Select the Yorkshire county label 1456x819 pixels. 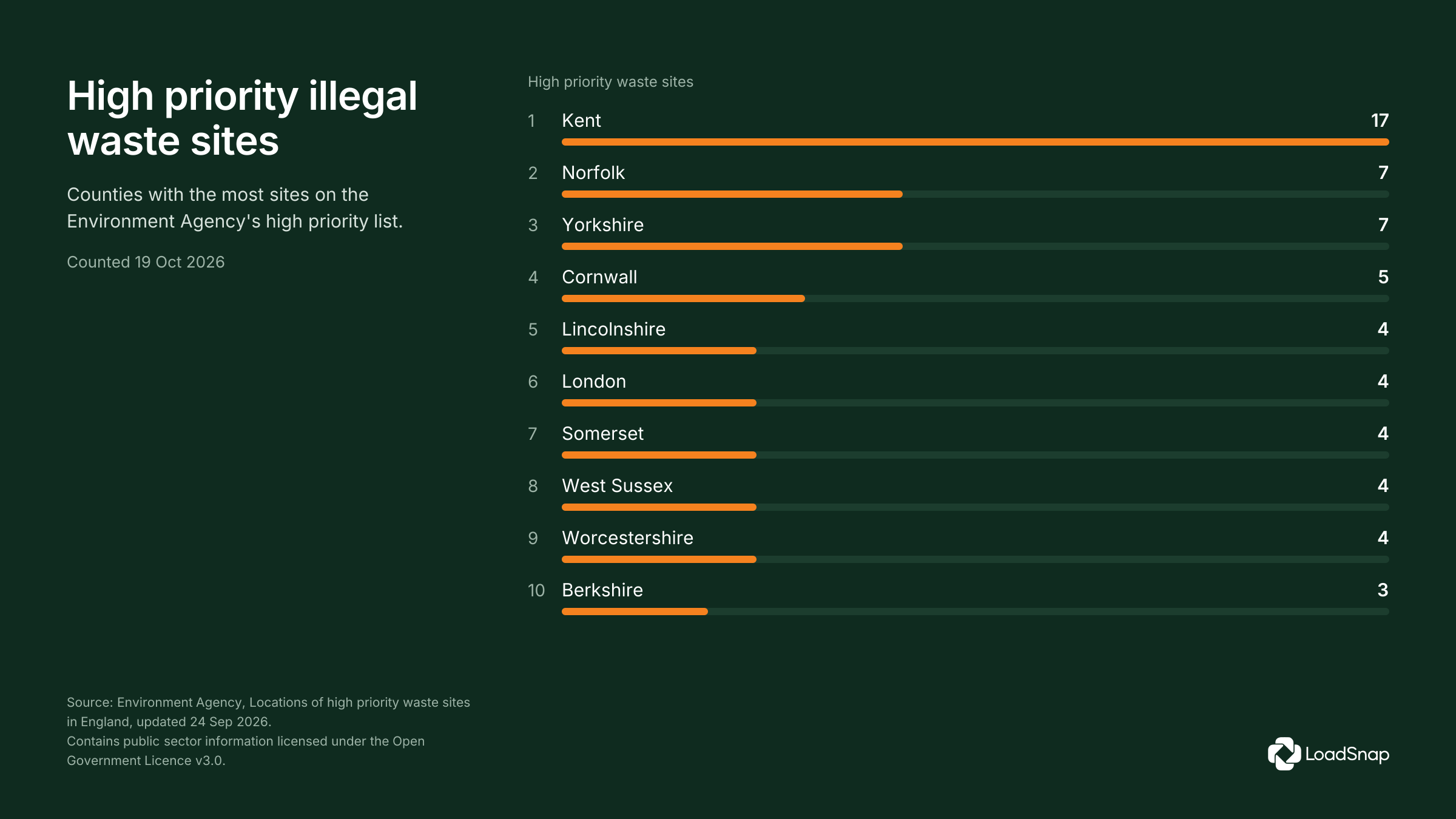tap(603, 225)
